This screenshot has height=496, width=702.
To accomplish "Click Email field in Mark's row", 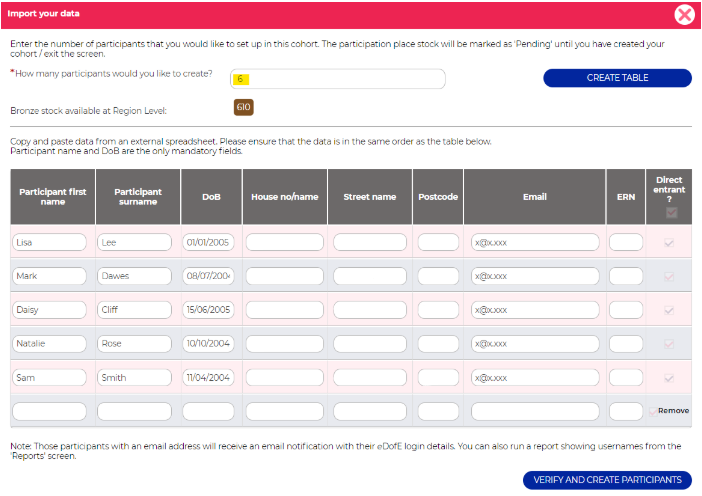I will click(535, 276).
